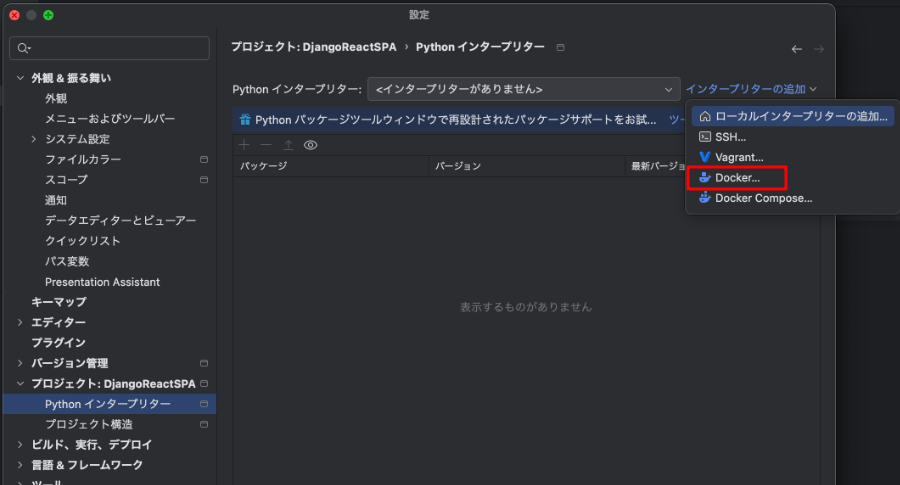Click the forward navigation arrow
Image resolution: width=900 pixels, height=485 pixels.
819,49
